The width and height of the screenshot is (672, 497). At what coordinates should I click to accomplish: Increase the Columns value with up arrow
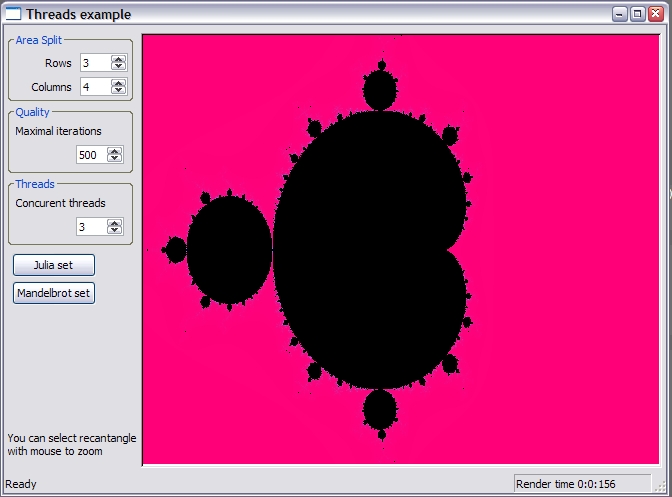118,83
